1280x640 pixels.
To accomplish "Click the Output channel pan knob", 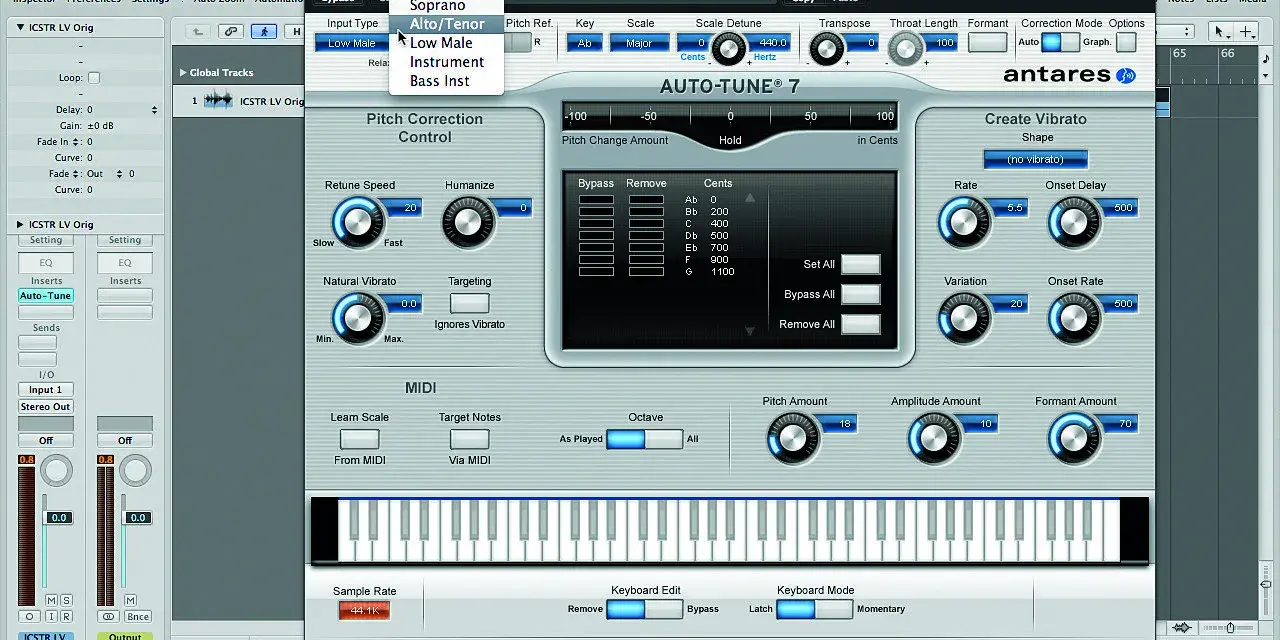I will click(136, 471).
